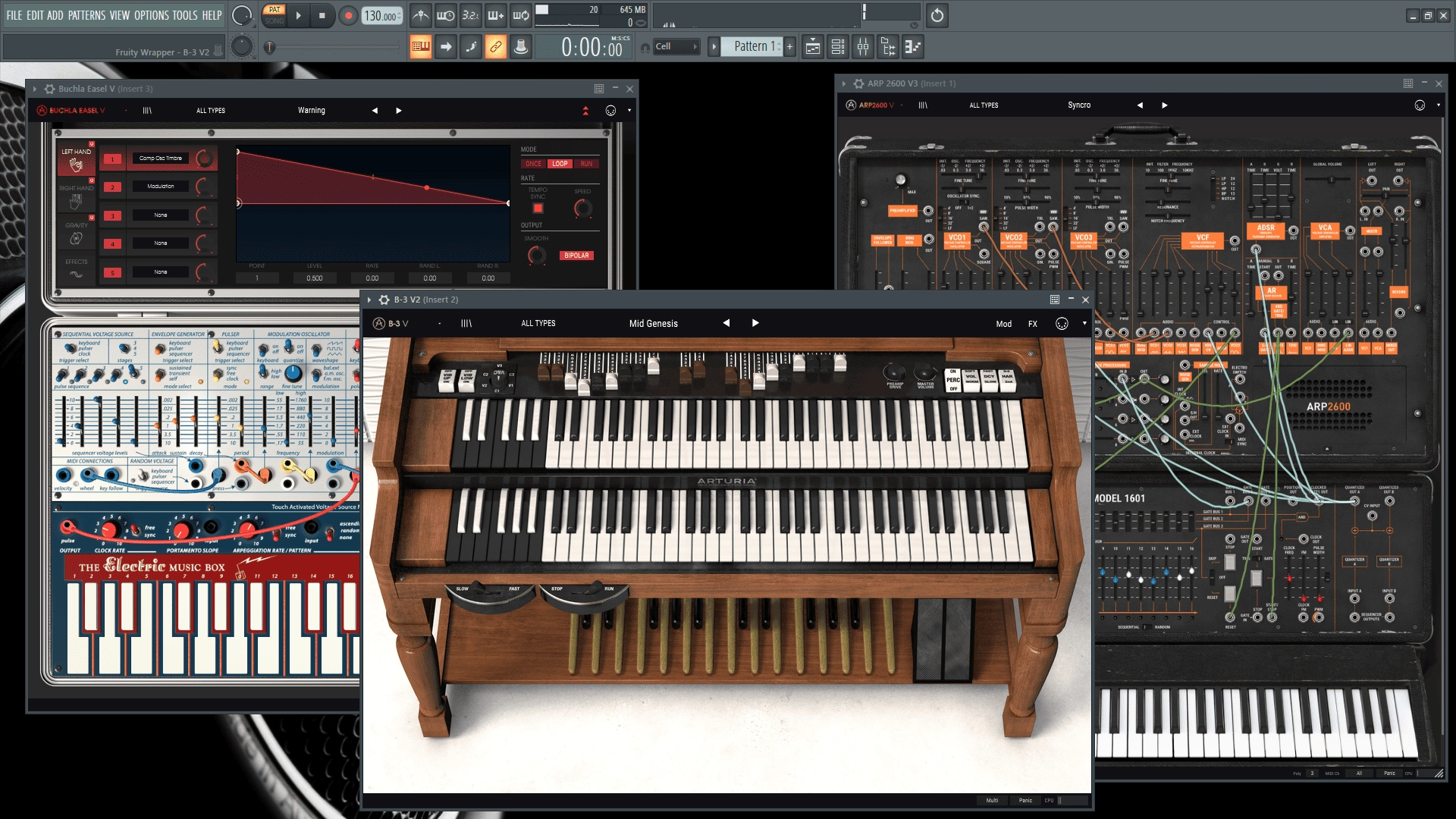The width and height of the screenshot is (1456, 819).
Task: Expand Buchla Easel V window menu arrow
Action: click(35, 89)
